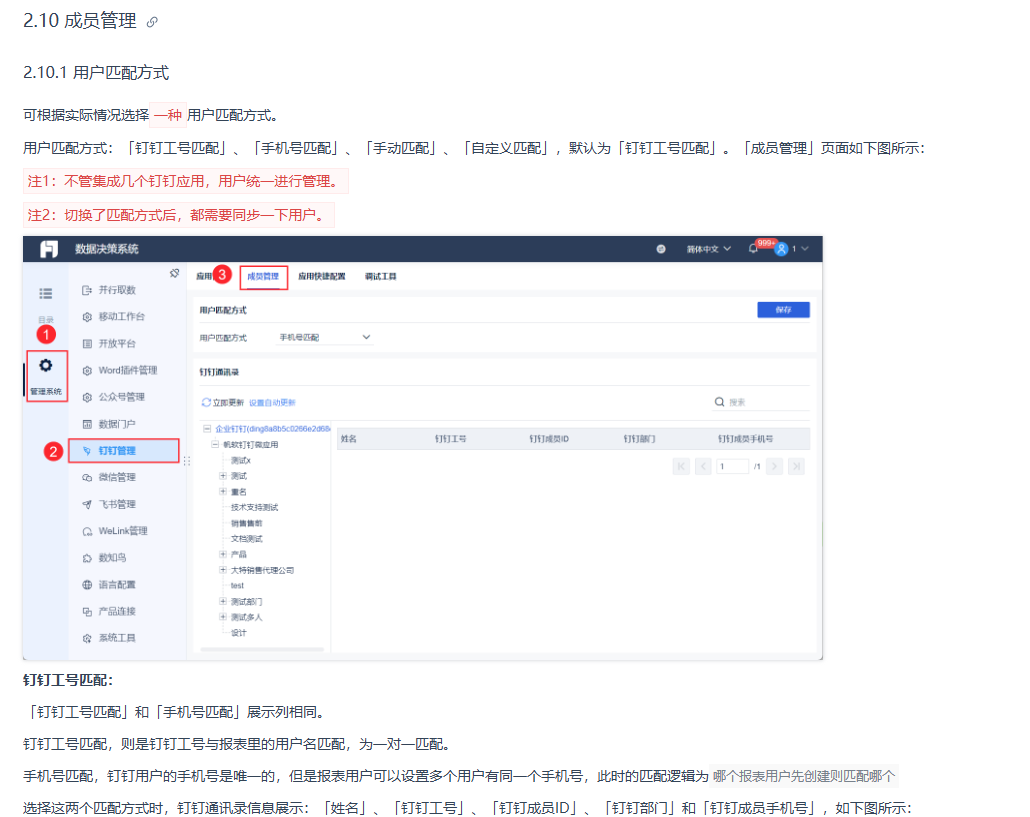Image resolution: width=1030 pixels, height=817 pixels.
Task: Click the round icon left of 简体中文
Action: [661, 249]
